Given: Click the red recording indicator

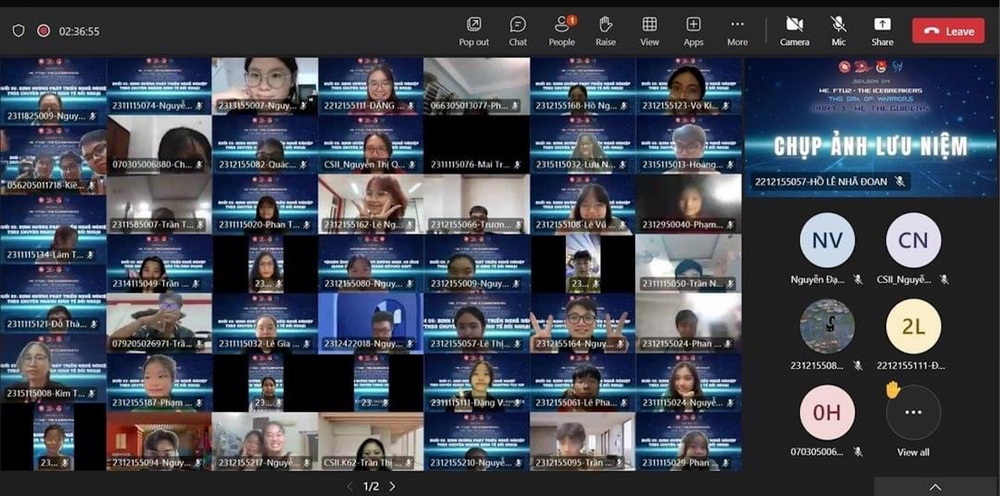Looking at the screenshot, I should pos(43,31).
